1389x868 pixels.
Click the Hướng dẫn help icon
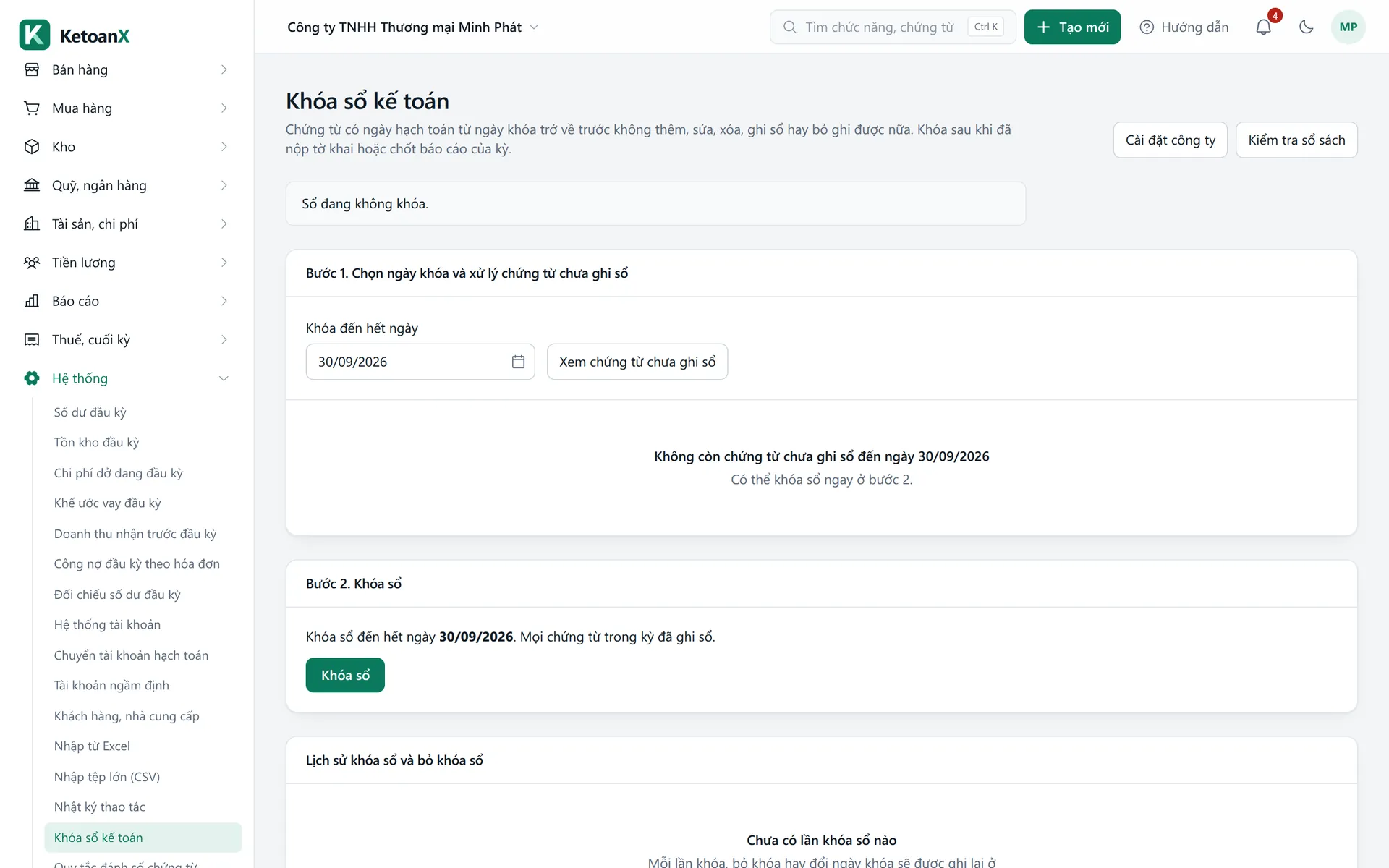pyautogui.click(x=1147, y=27)
